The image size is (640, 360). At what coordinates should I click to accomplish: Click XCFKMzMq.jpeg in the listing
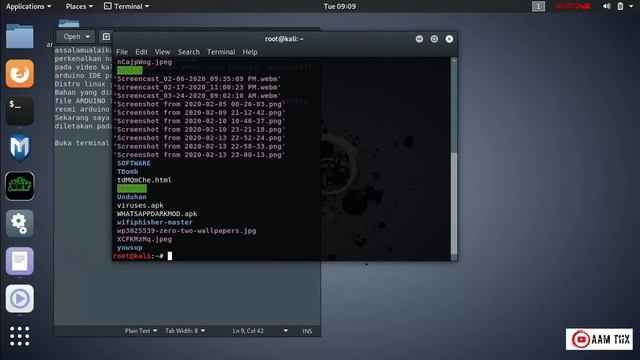click(x=144, y=239)
